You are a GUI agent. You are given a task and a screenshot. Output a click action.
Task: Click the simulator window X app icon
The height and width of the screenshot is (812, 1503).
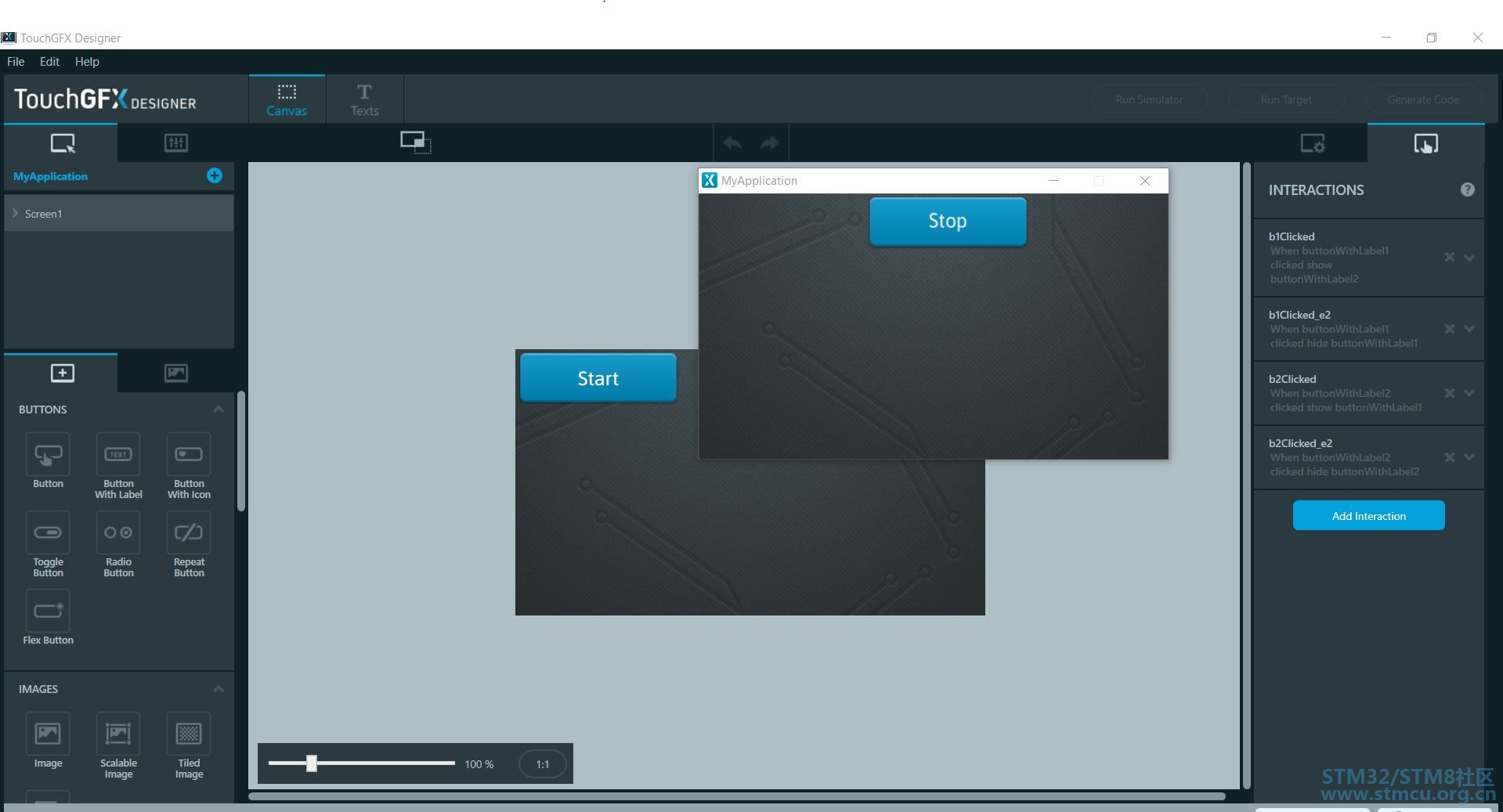coord(710,180)
